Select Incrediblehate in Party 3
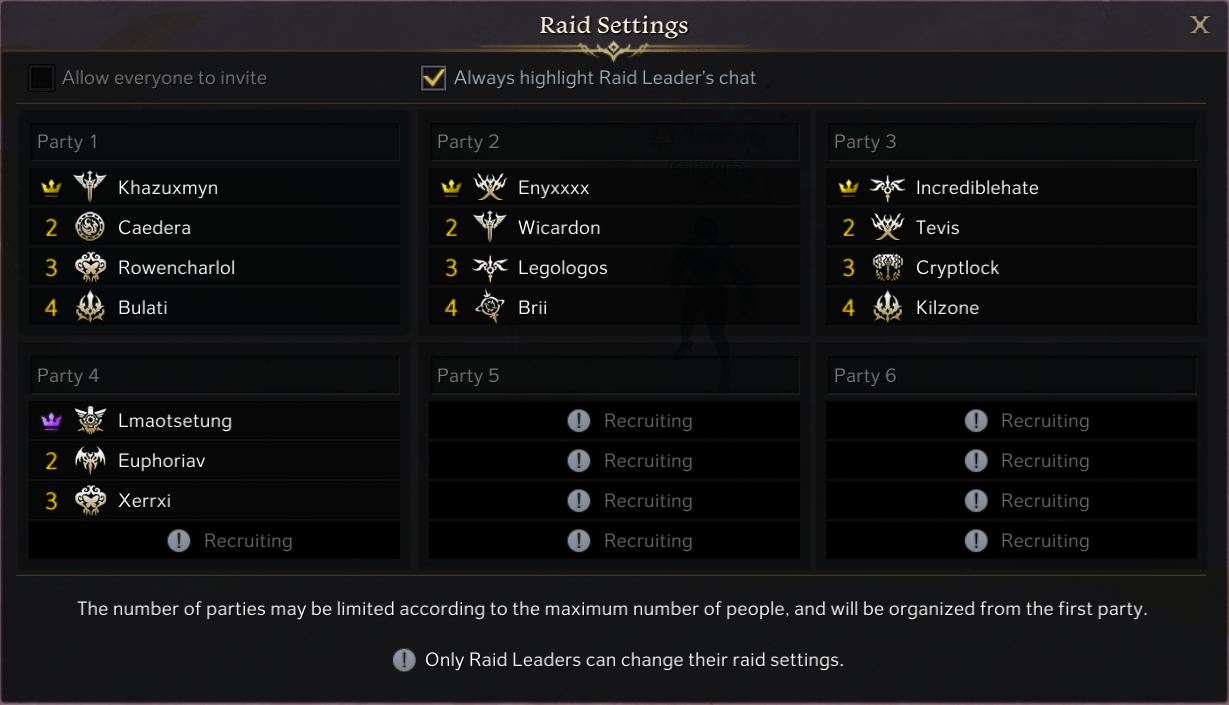This screenshot has width=1229, height=705. point(976,188)
